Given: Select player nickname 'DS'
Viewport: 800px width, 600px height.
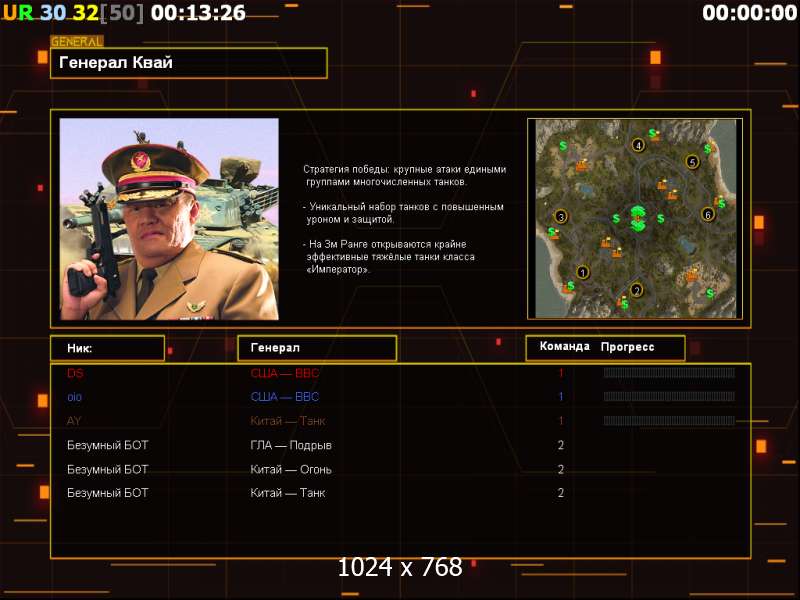Looking at the screenshot, I should point(75,373).
